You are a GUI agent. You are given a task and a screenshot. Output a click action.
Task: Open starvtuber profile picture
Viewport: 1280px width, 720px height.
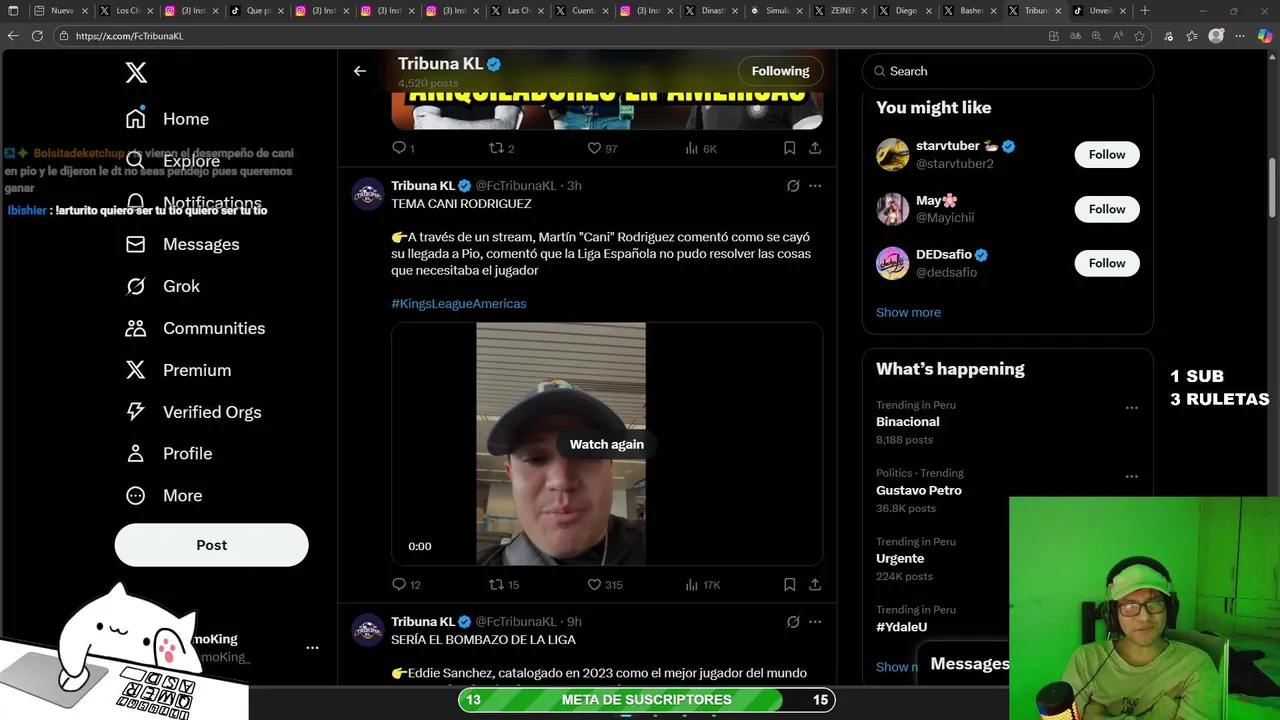(893, 154)
